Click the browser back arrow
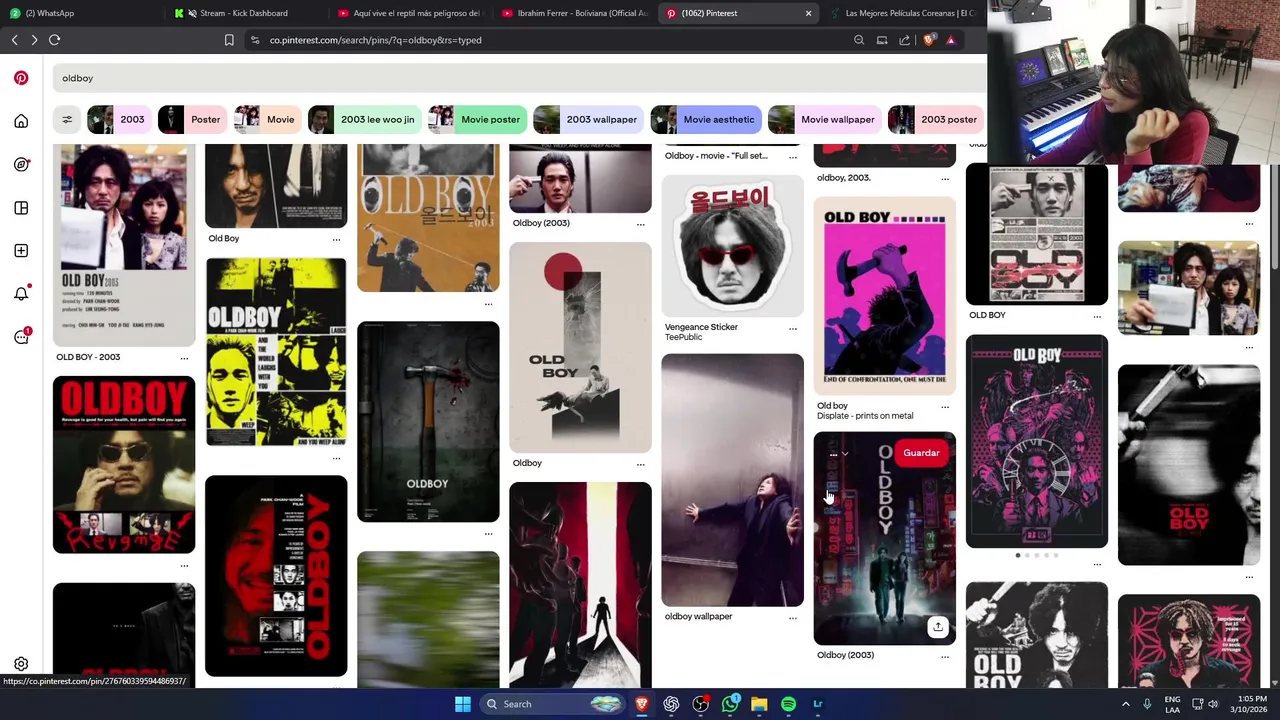 coord(14,40)
